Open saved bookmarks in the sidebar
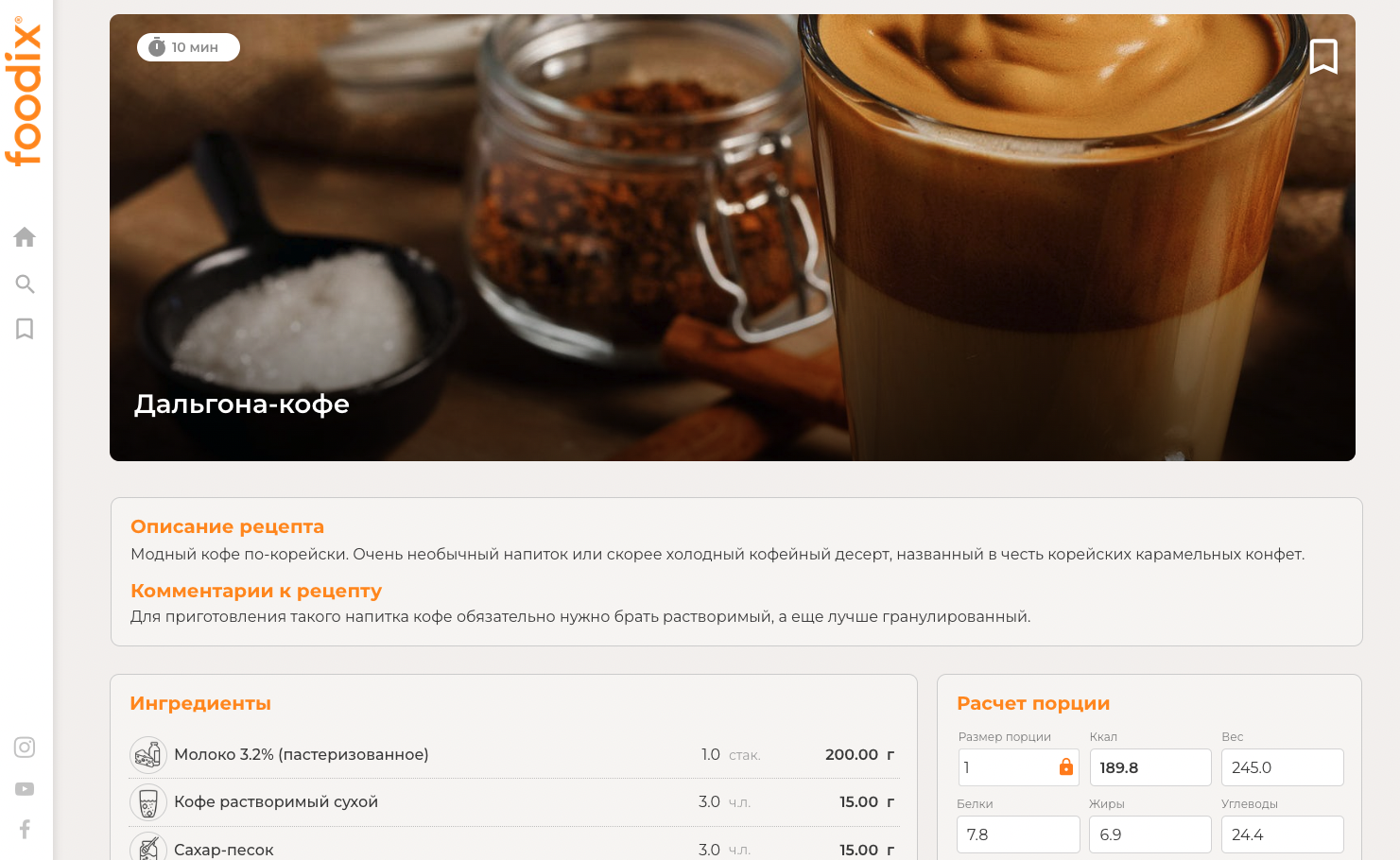1400x860 pixels. pos(25,329)
